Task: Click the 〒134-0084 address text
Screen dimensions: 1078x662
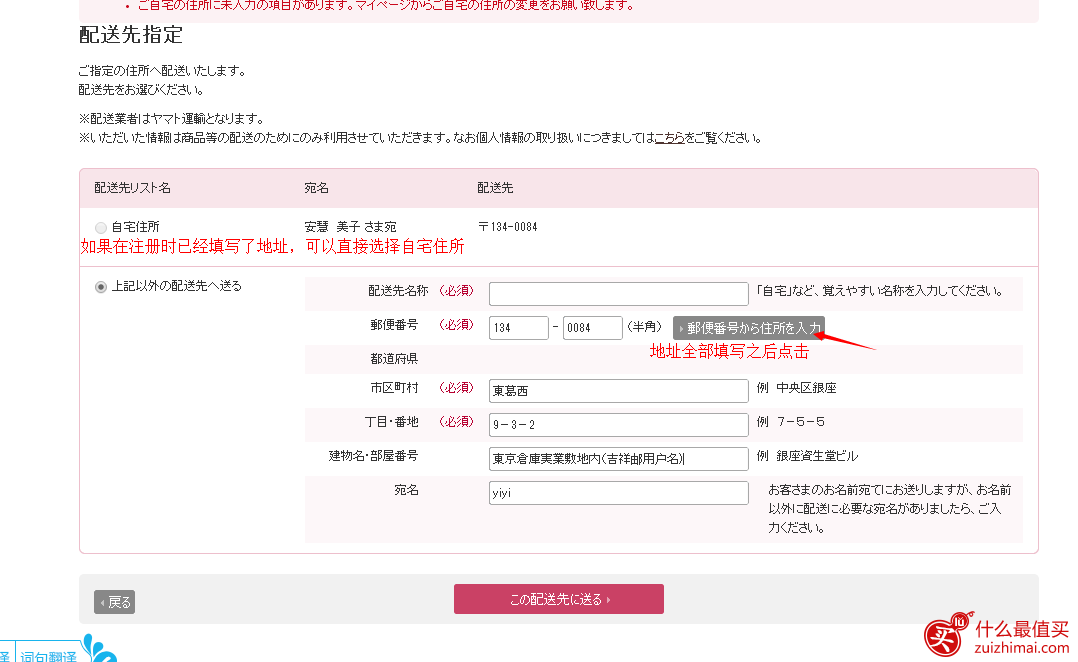Action: (507, 227)
